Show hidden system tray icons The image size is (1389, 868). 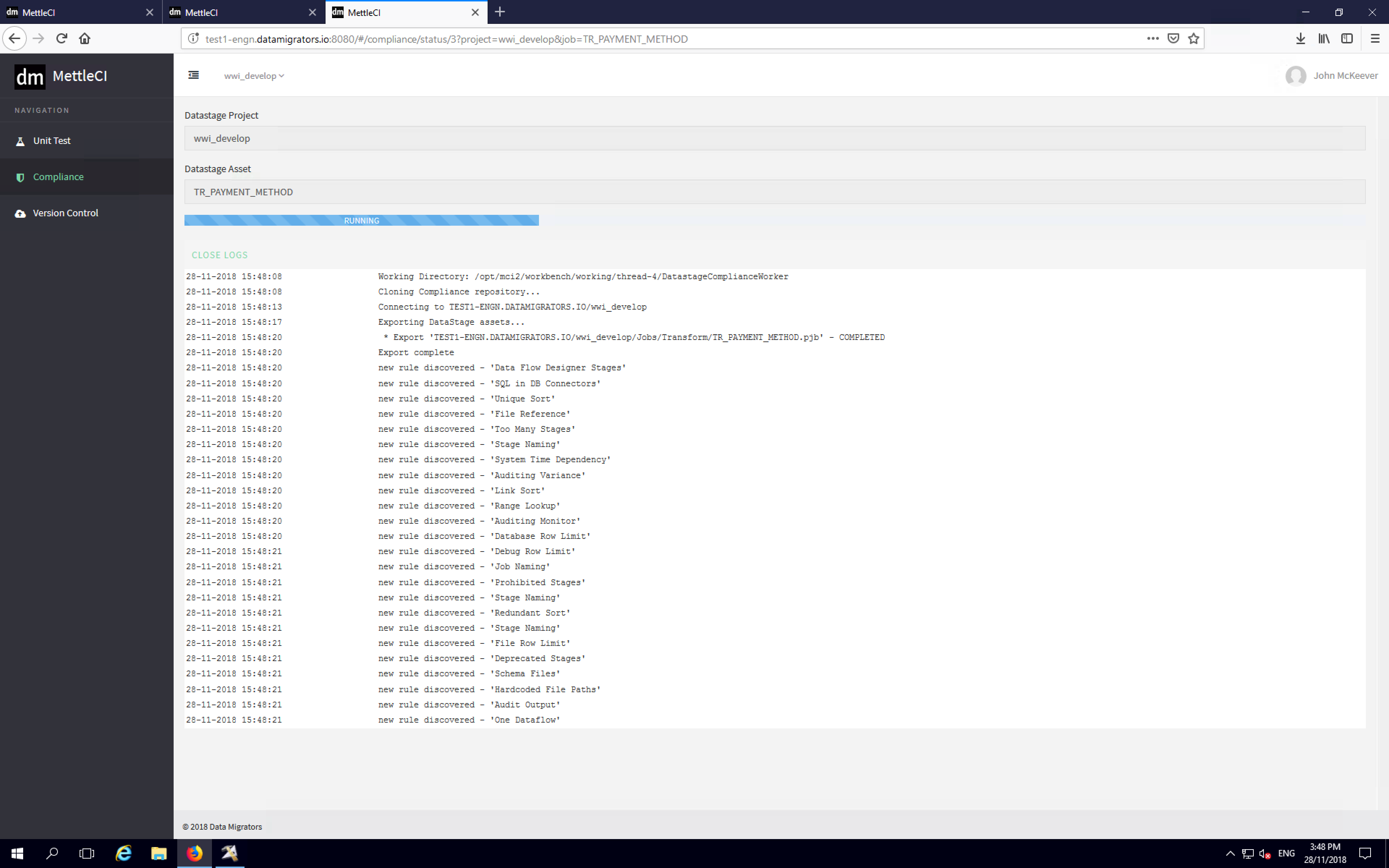(1229, 853)
